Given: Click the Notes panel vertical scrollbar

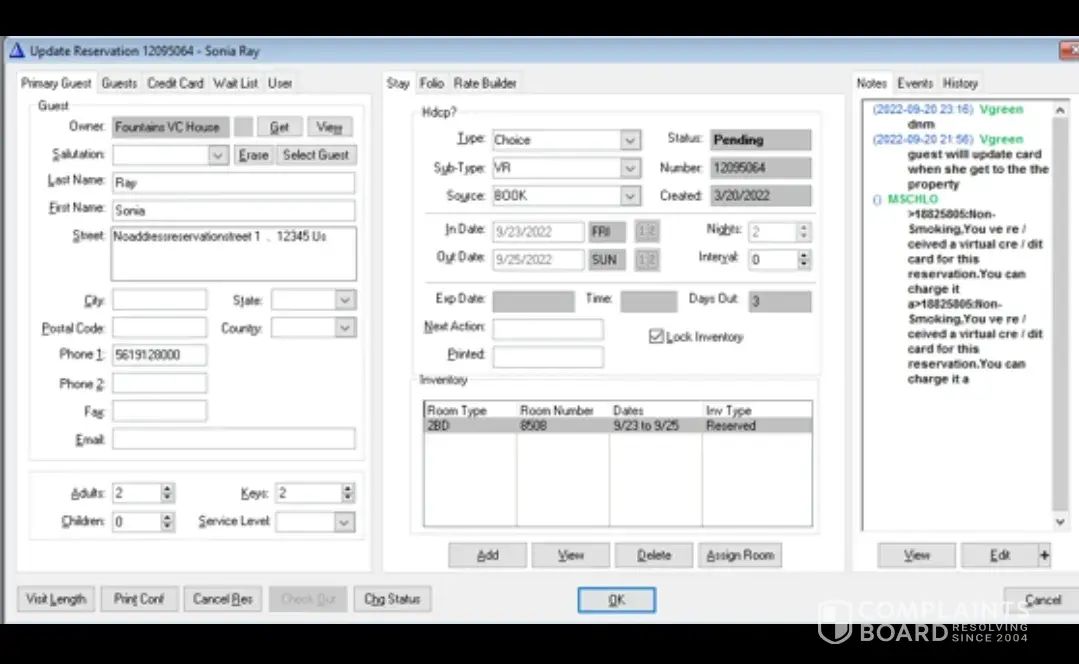Looking at the screenshot, I should pos(1060,300).
